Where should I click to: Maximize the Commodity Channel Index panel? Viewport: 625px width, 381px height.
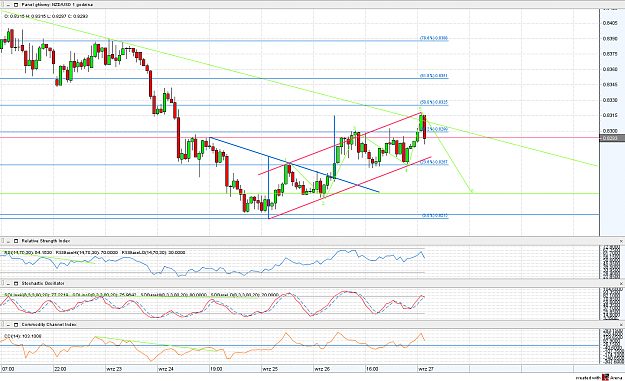(x=16, y=324)
